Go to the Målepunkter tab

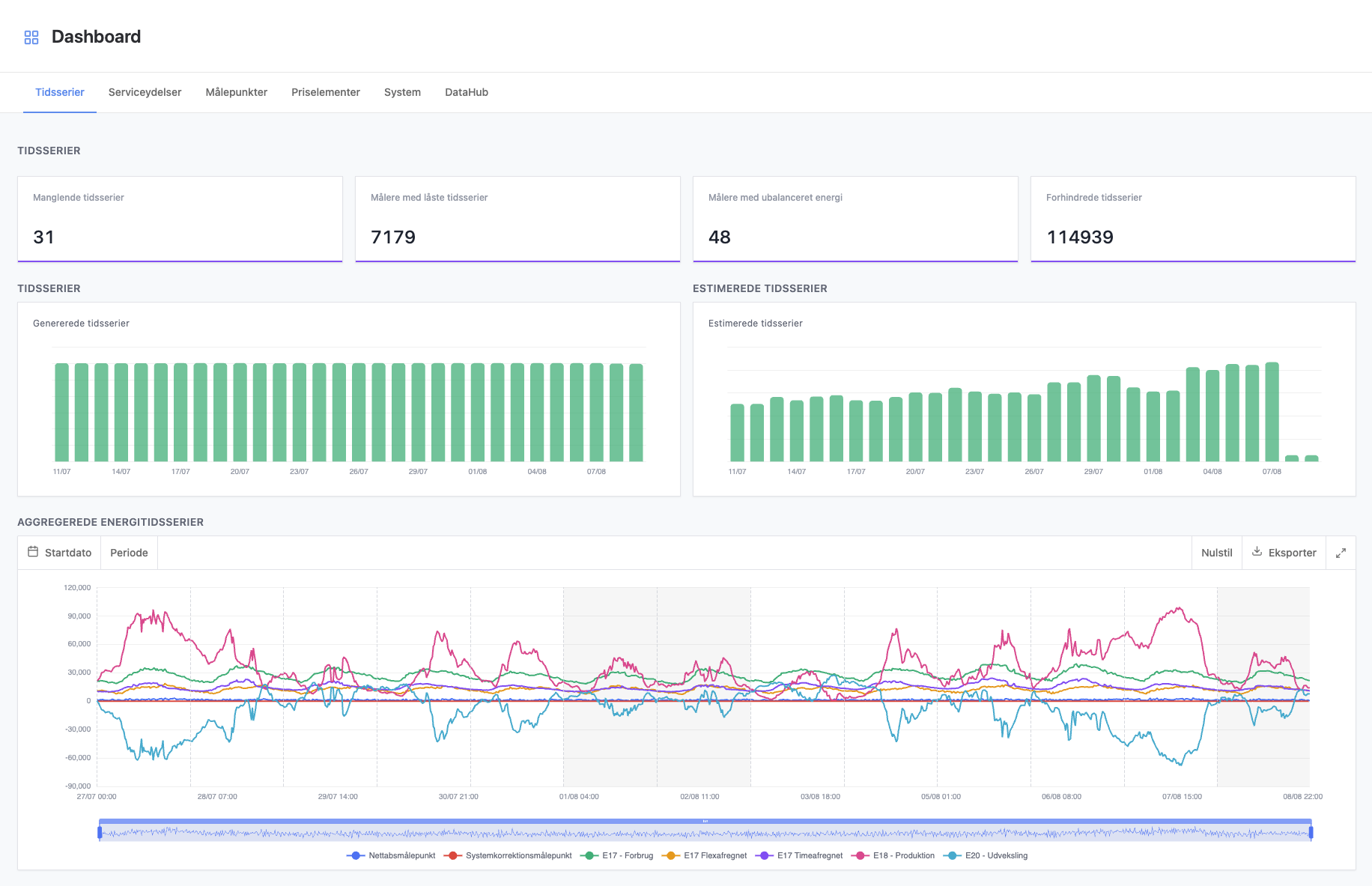point(237,92)
